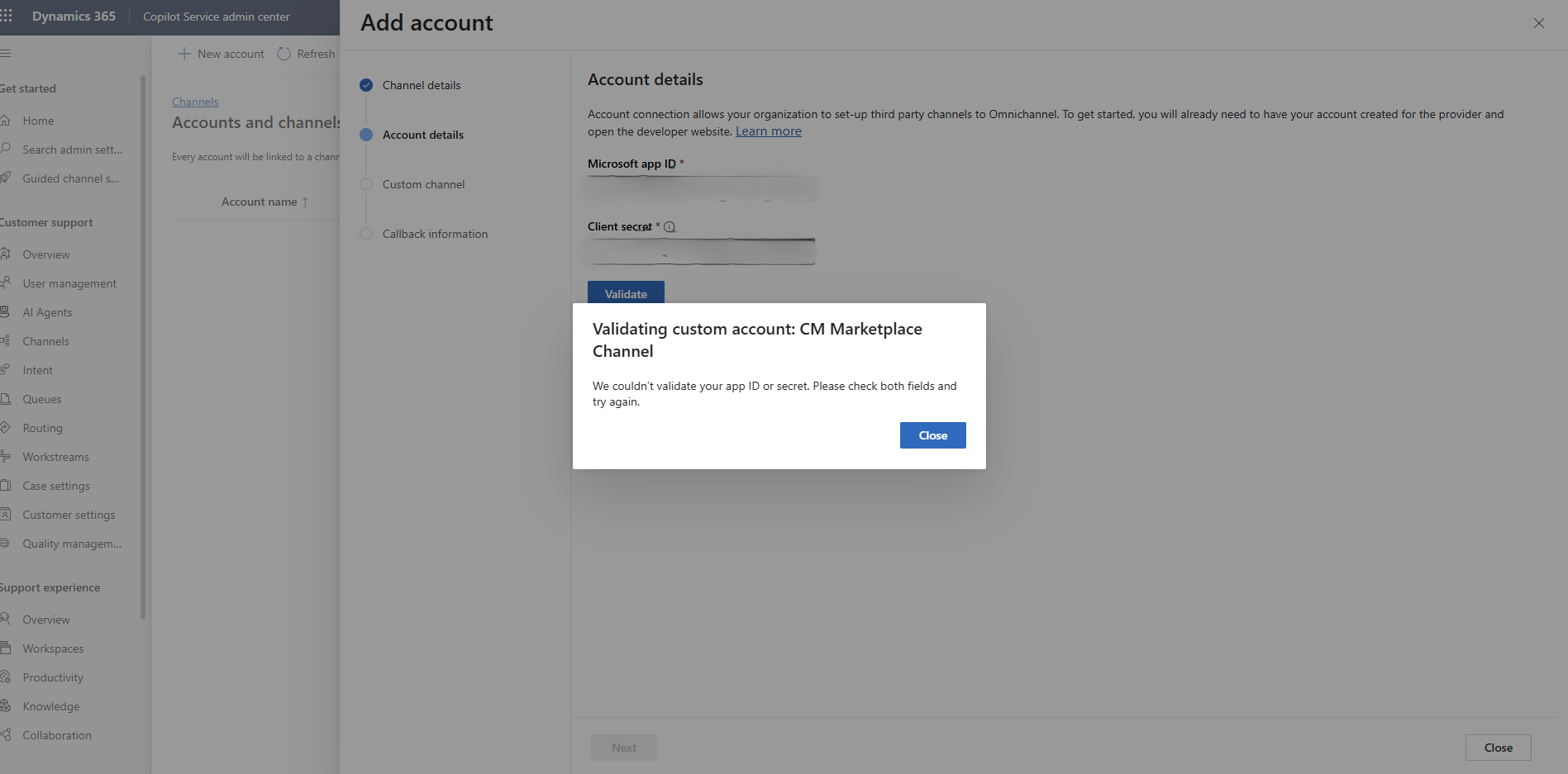Click the Home sidebar icon
Screen dimensions: 1568x774
5,121
